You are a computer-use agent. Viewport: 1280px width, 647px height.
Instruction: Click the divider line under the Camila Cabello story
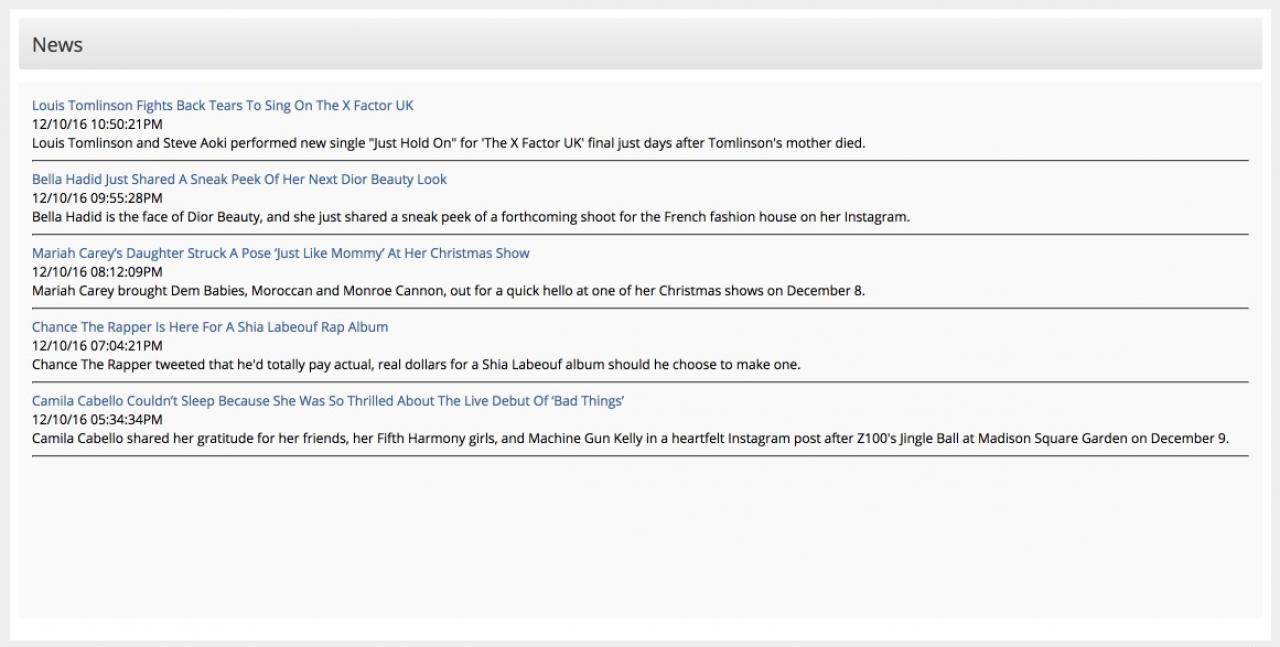[640, 456]
